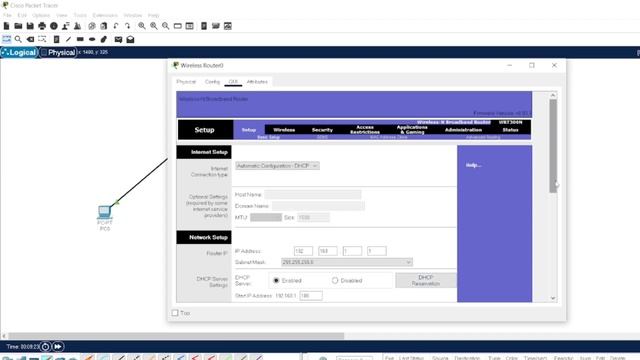Launch the Activity Wizard icon
640x360 pixels.
[x=78, y=26]
